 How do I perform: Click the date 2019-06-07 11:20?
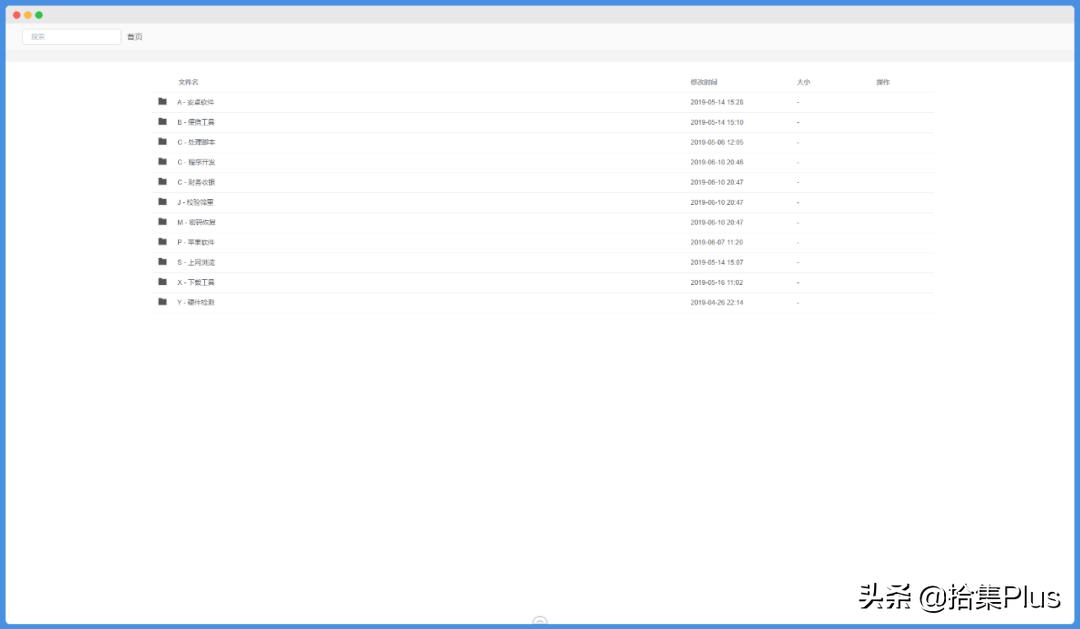coord(716,243)
